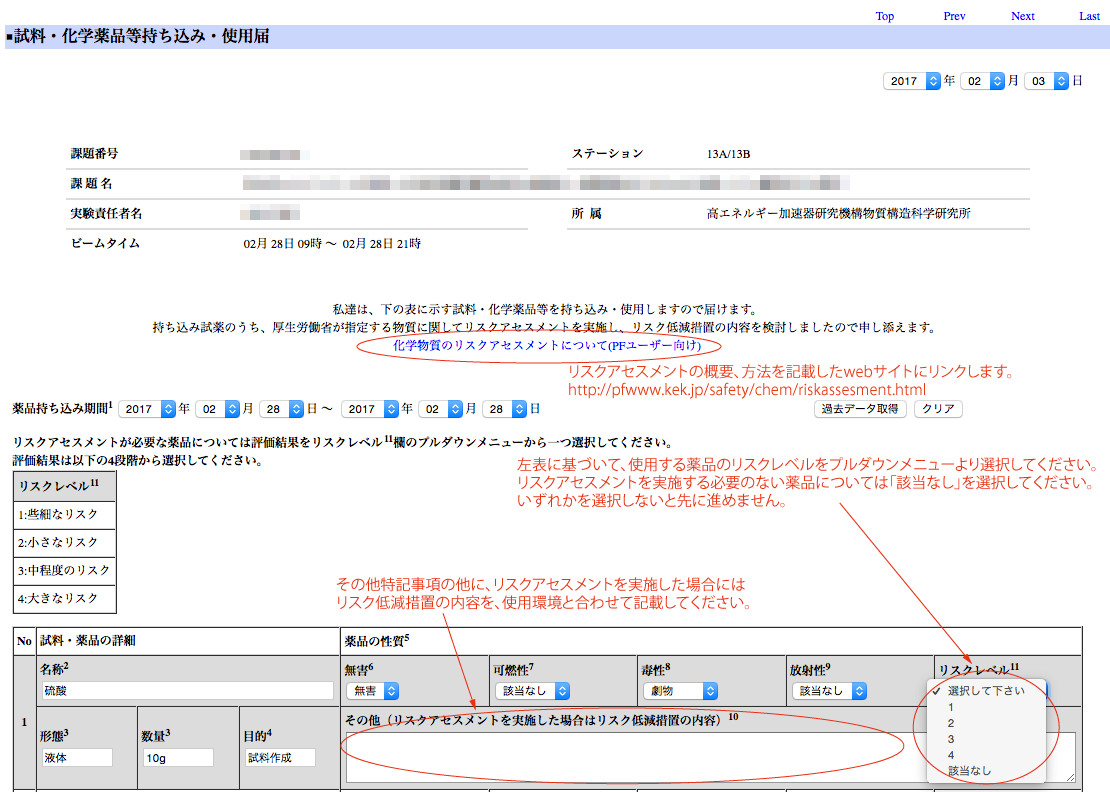This screenshot has width=1110, height=792.
Task: Expand the end year dropdown of 薬品持ち込み期間
Action: tap(370, 409)
